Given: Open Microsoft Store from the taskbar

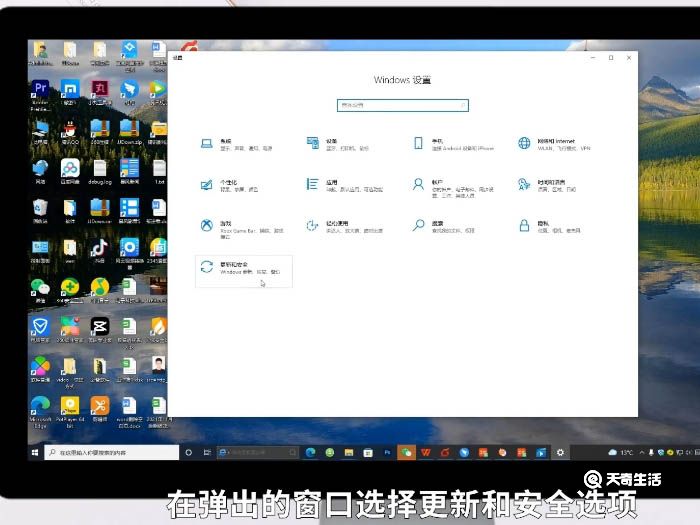Looking at the screenshot, I should point(368,453).
